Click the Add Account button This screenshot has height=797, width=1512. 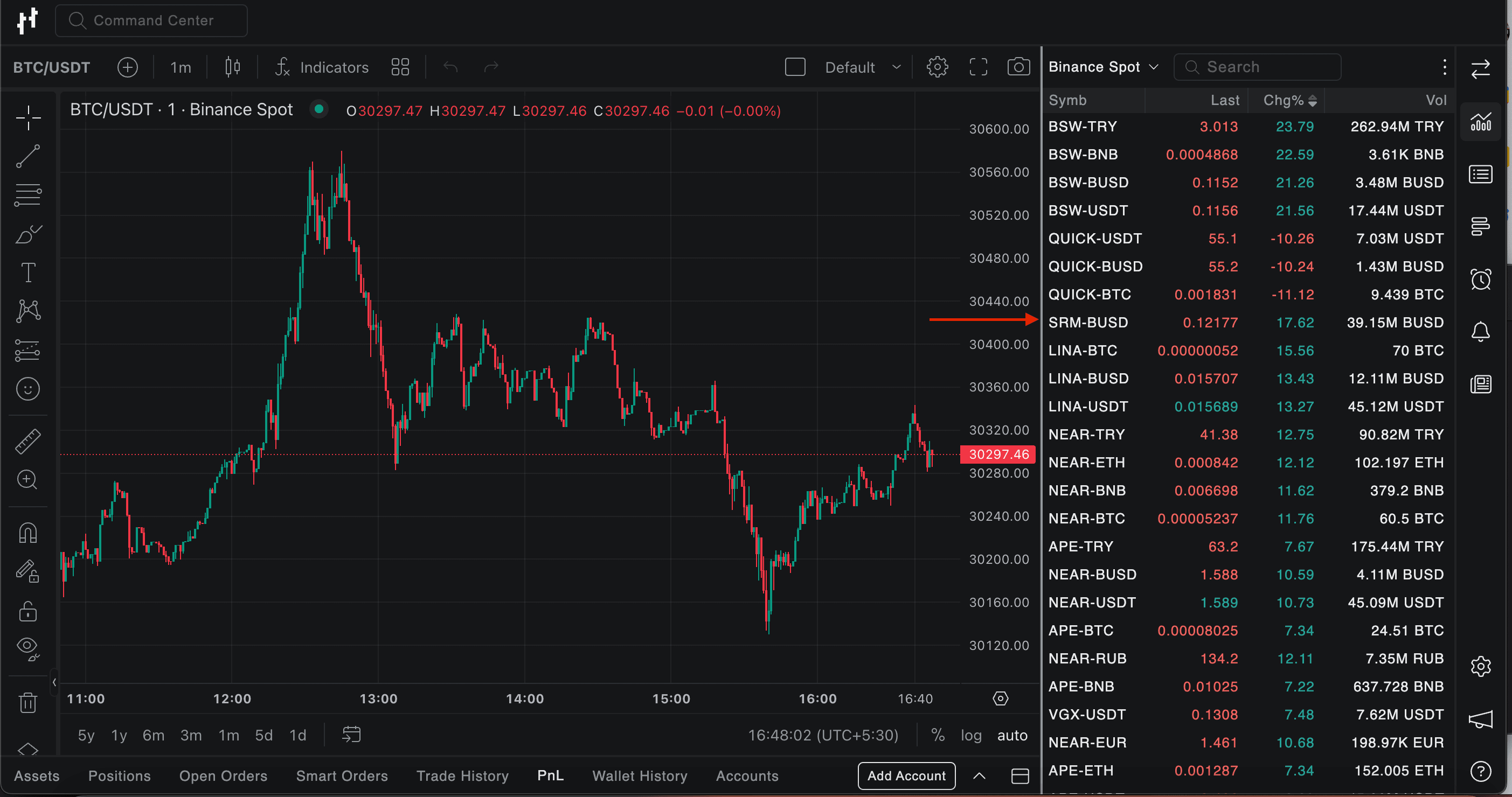906,776
